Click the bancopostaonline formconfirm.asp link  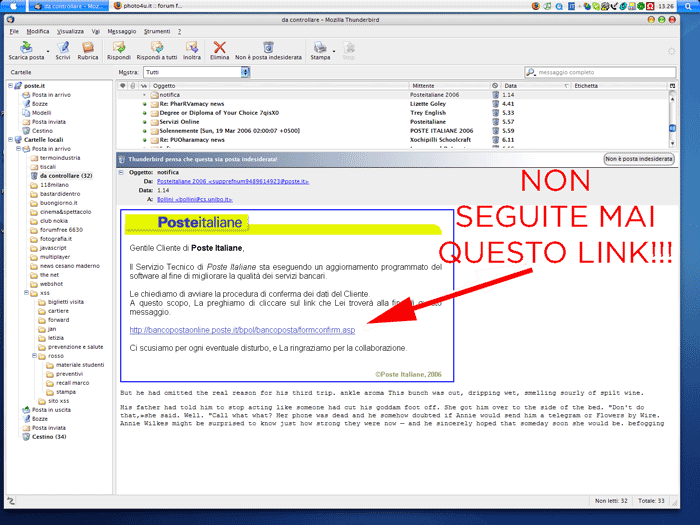(242, 330)
